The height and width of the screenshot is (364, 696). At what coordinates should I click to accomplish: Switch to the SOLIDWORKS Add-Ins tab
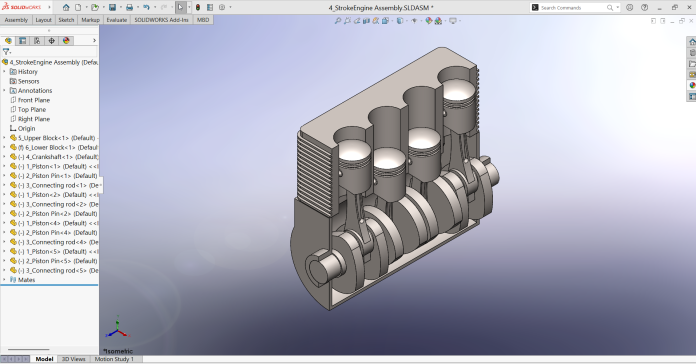(x=161, y=20)
